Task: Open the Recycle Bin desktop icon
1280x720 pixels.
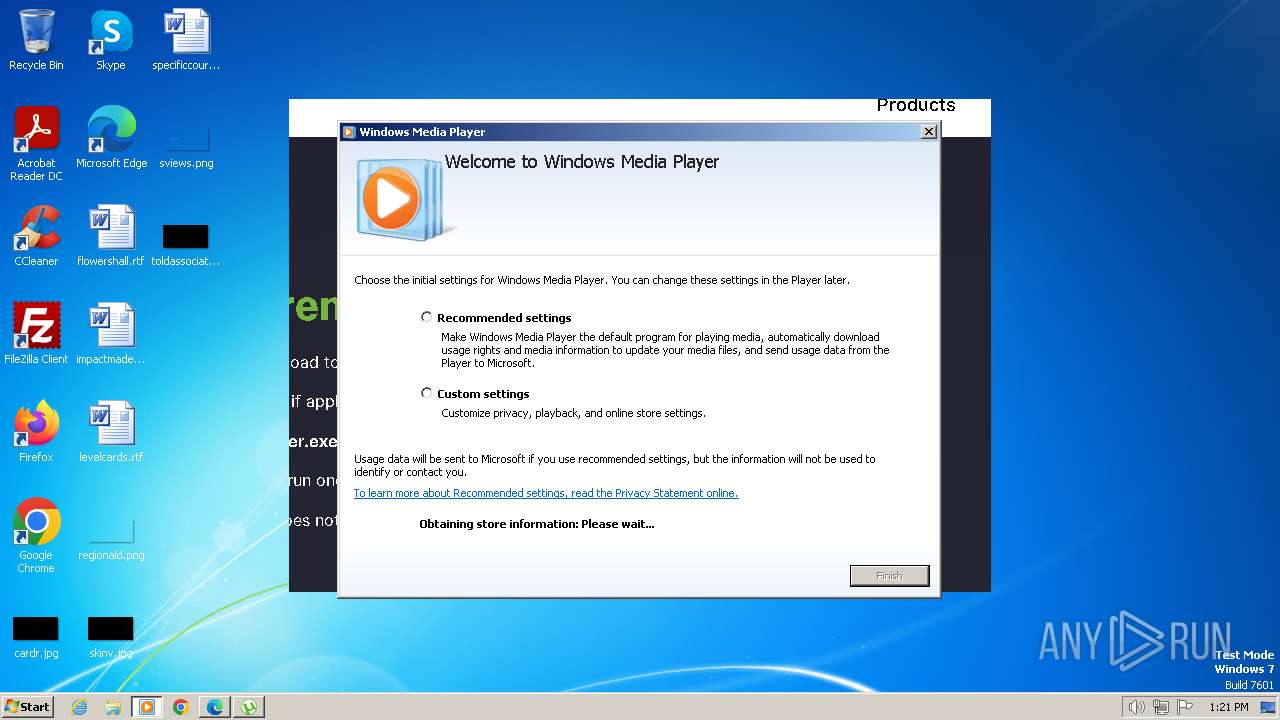Action: pos(36,40)
